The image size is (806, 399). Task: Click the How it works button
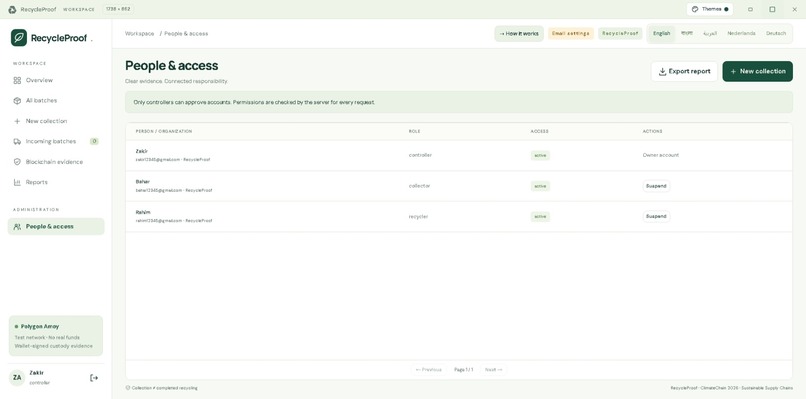point(519,33)
